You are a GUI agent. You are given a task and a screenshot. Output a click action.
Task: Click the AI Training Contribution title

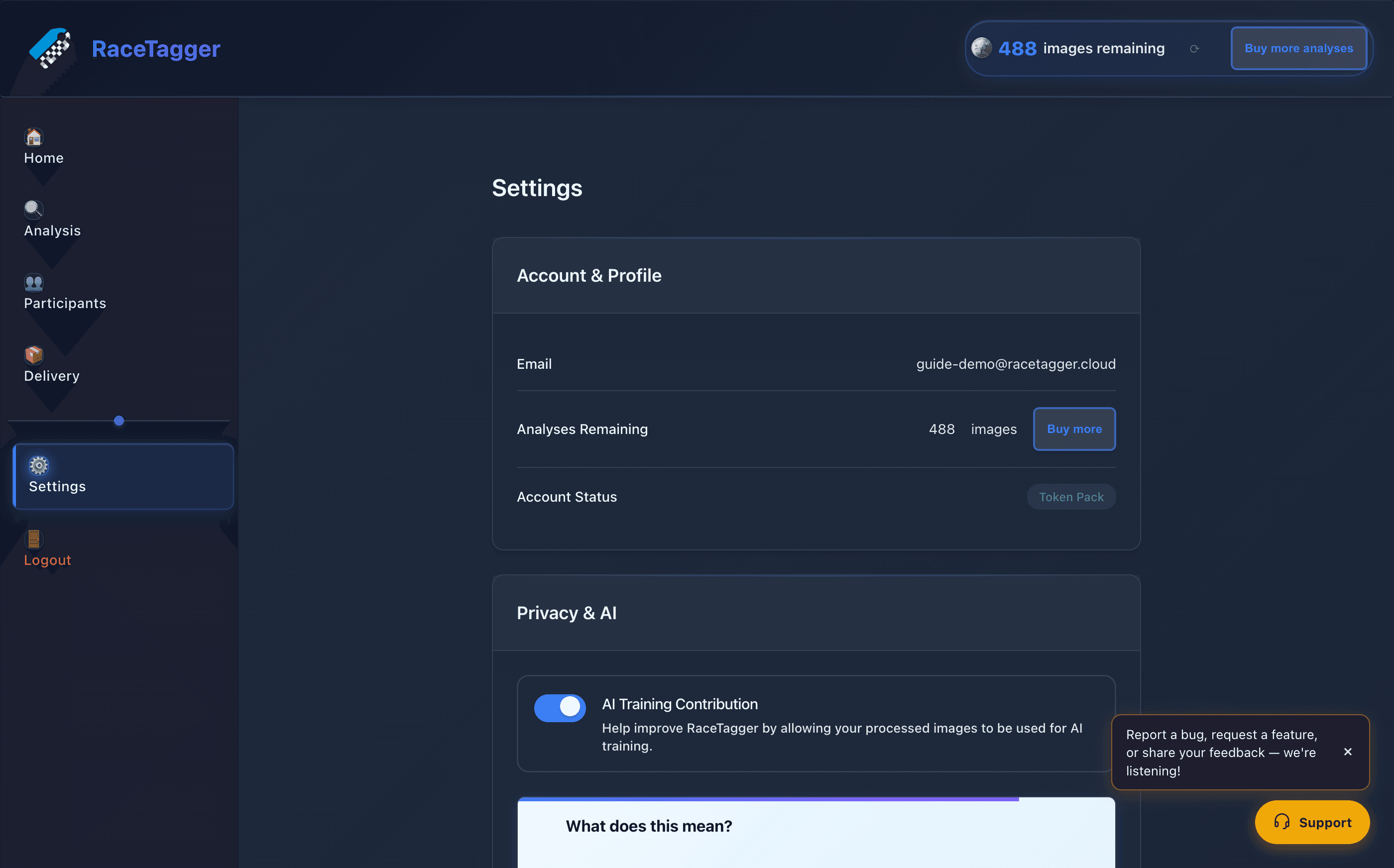click(680, 704)
